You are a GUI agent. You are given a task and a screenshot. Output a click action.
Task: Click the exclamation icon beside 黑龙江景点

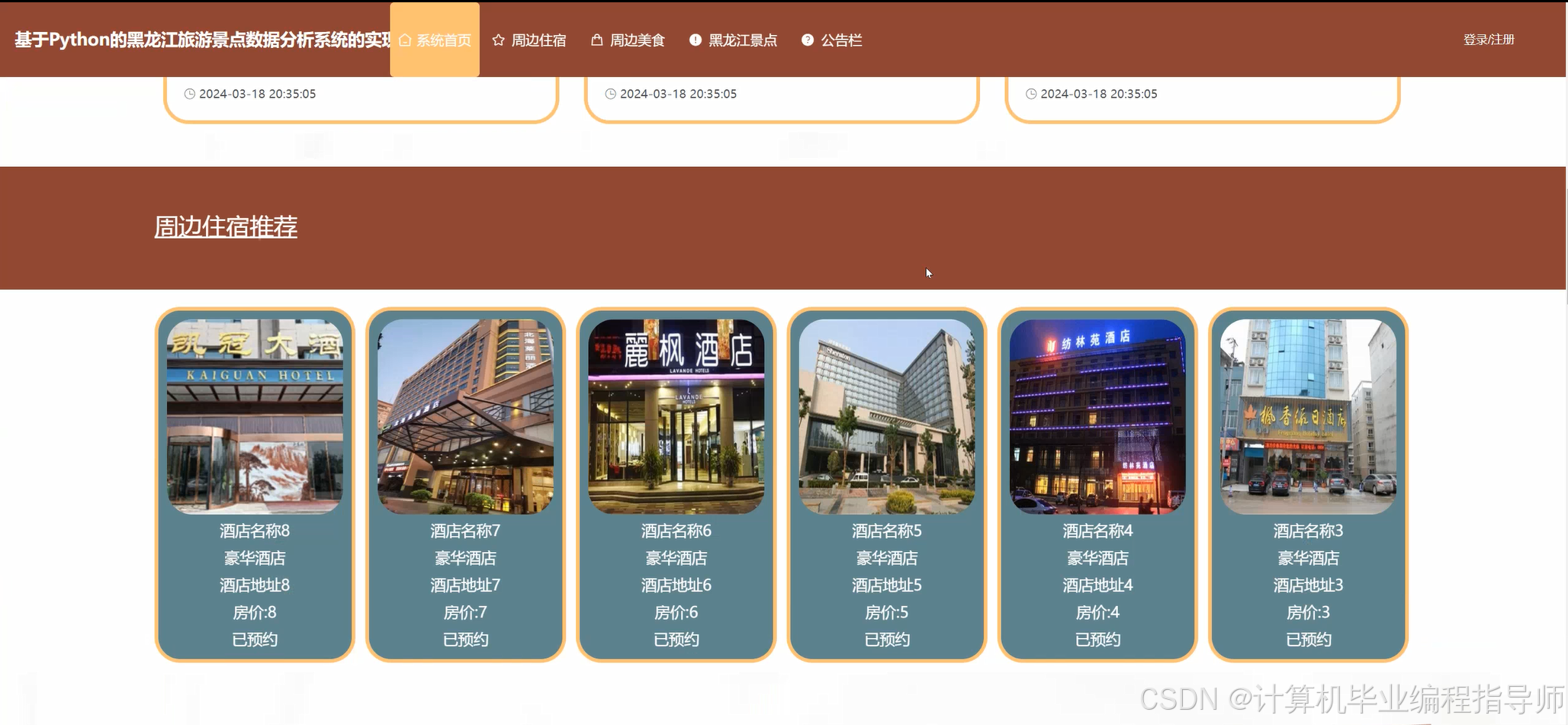695,40
